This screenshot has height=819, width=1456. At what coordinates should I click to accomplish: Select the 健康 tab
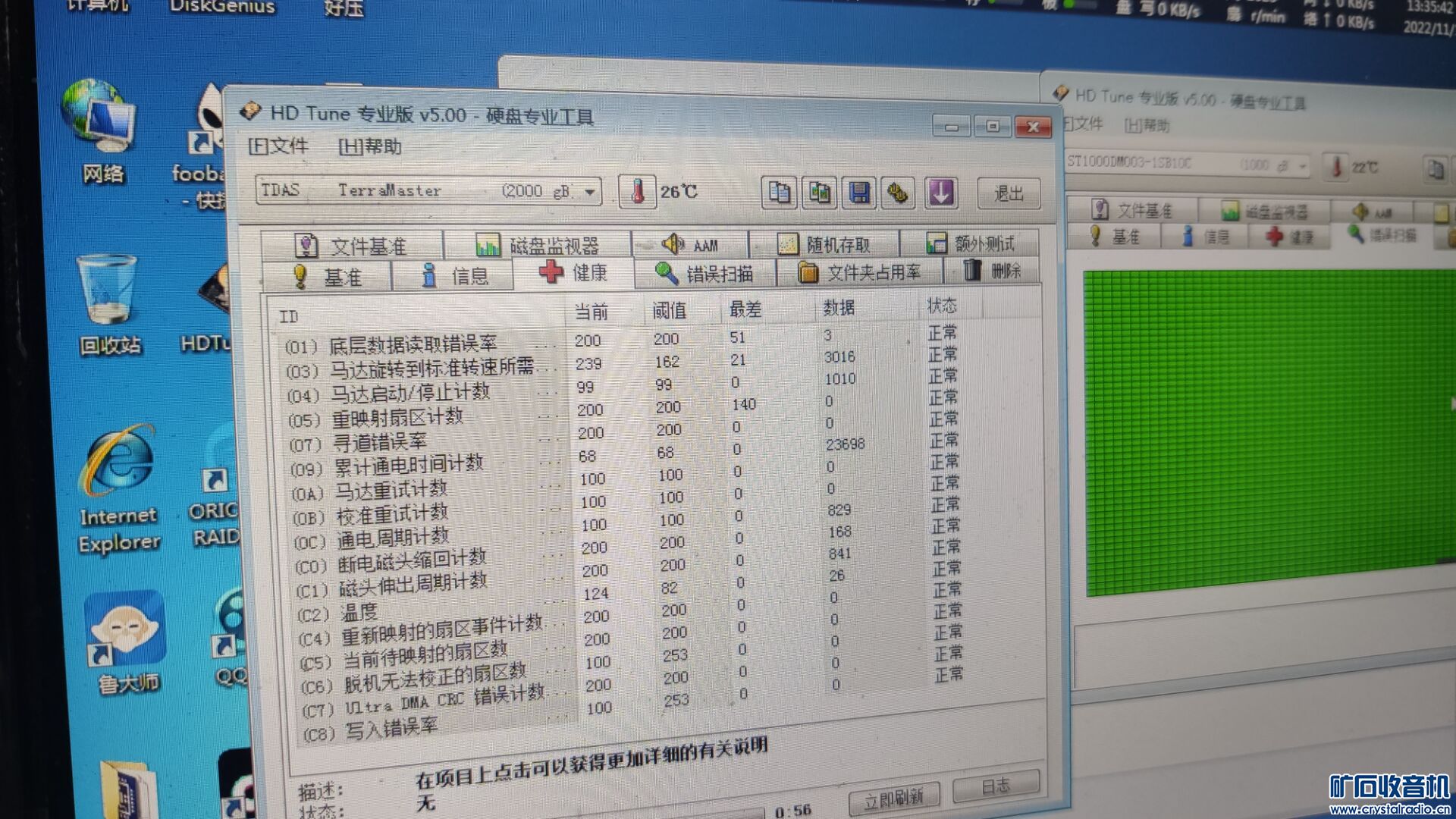(x=574, y=272)
